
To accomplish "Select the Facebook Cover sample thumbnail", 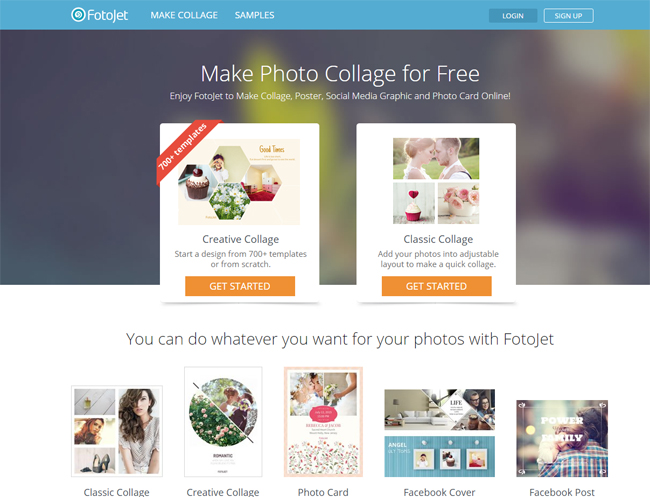I will pyautogui.click(x=439, y=433).
